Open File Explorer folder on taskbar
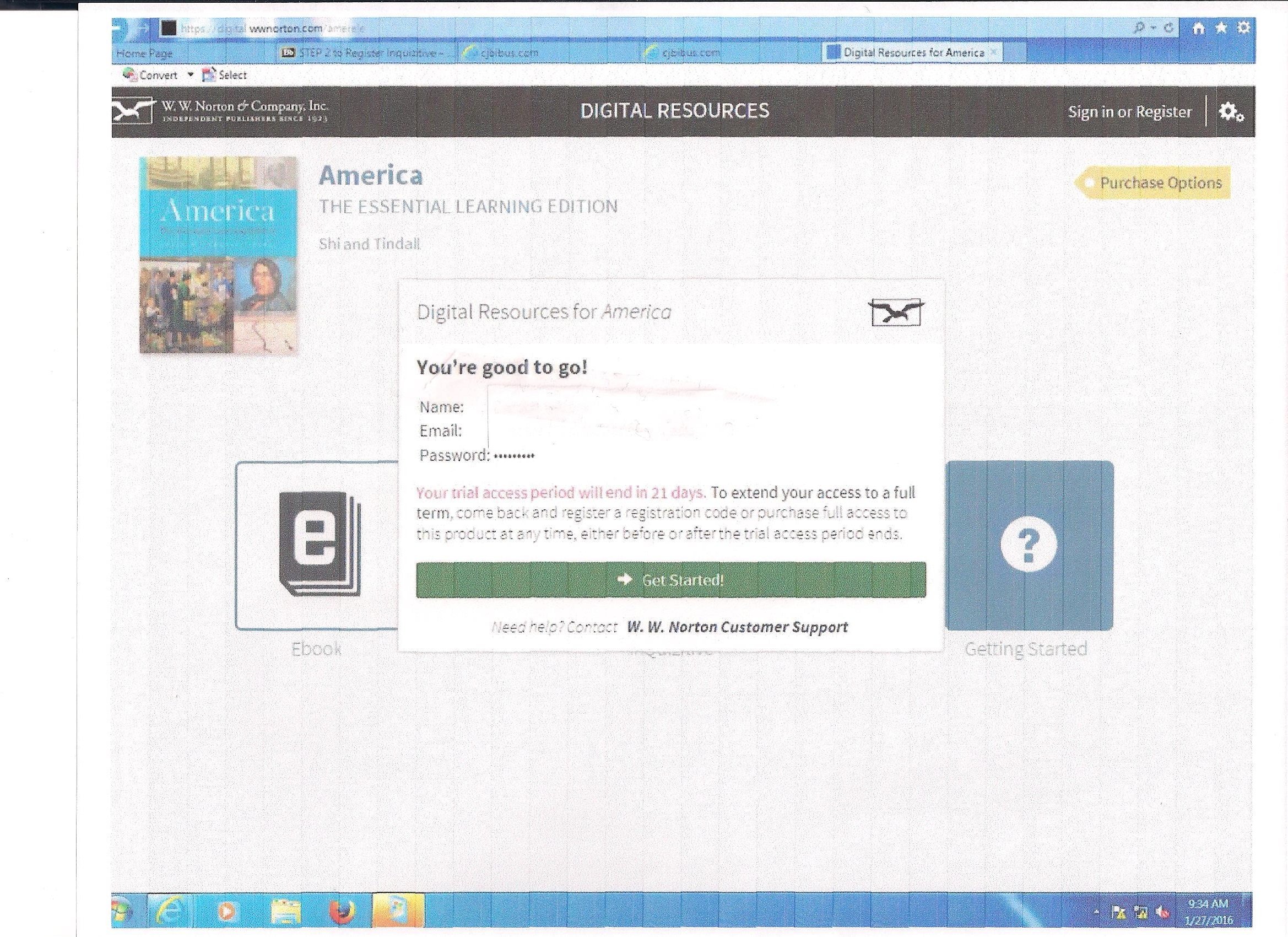This screenshot has width=1288, height=937. click(286, 912)
